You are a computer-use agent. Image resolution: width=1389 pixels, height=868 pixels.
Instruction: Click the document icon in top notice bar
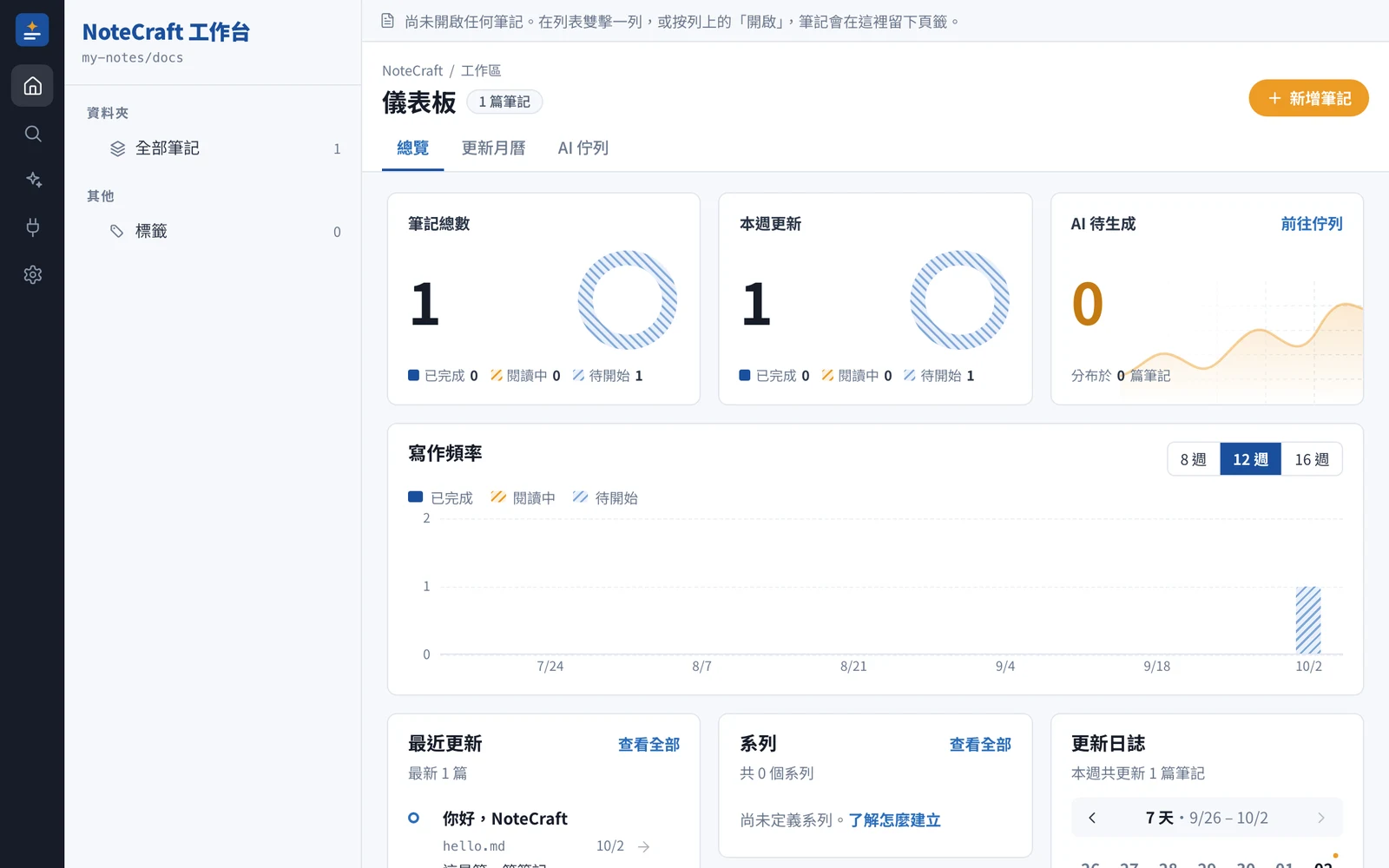388,21
